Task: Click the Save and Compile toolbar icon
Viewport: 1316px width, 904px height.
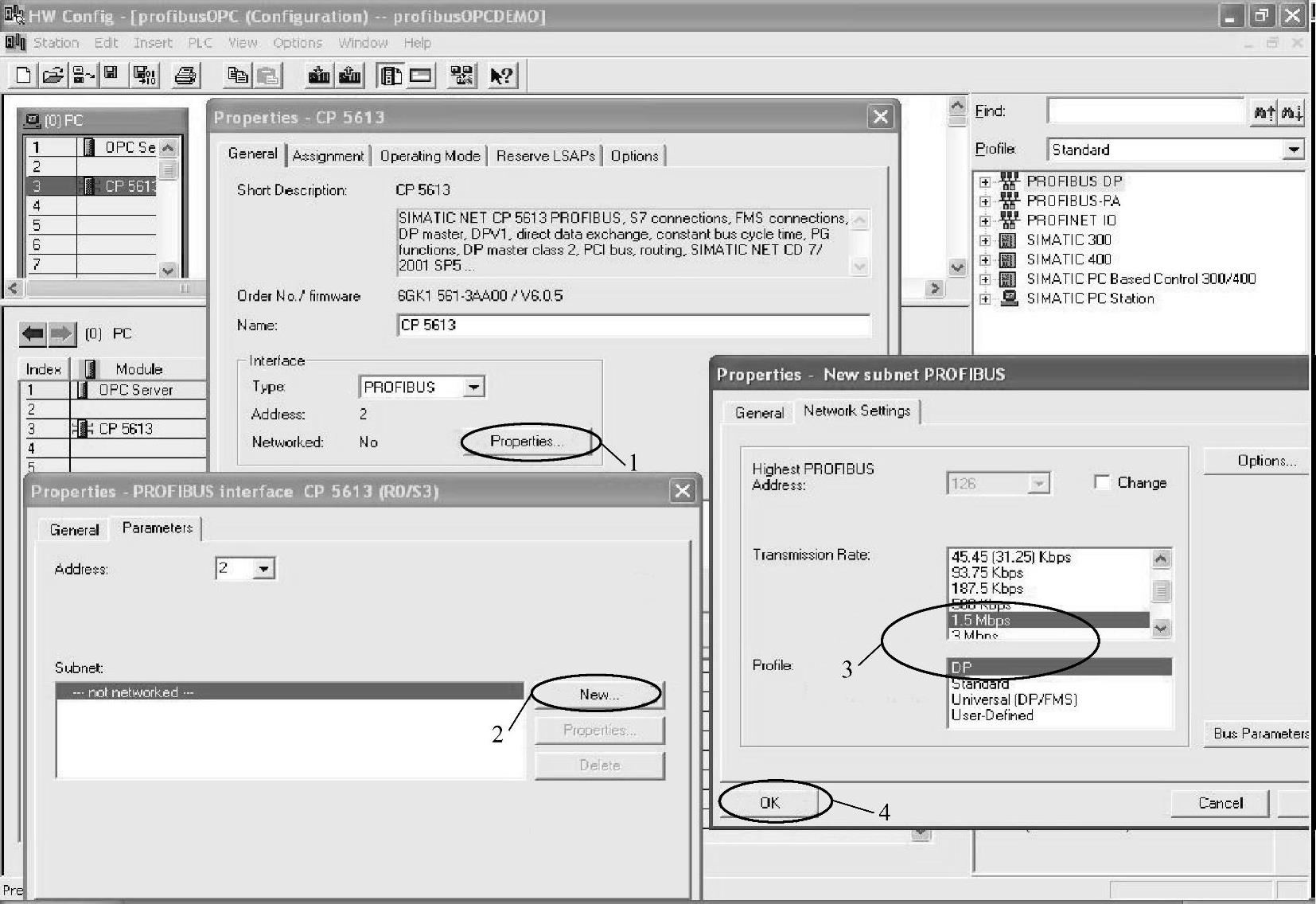Action: pyautogui.click(x=146, y=76)
